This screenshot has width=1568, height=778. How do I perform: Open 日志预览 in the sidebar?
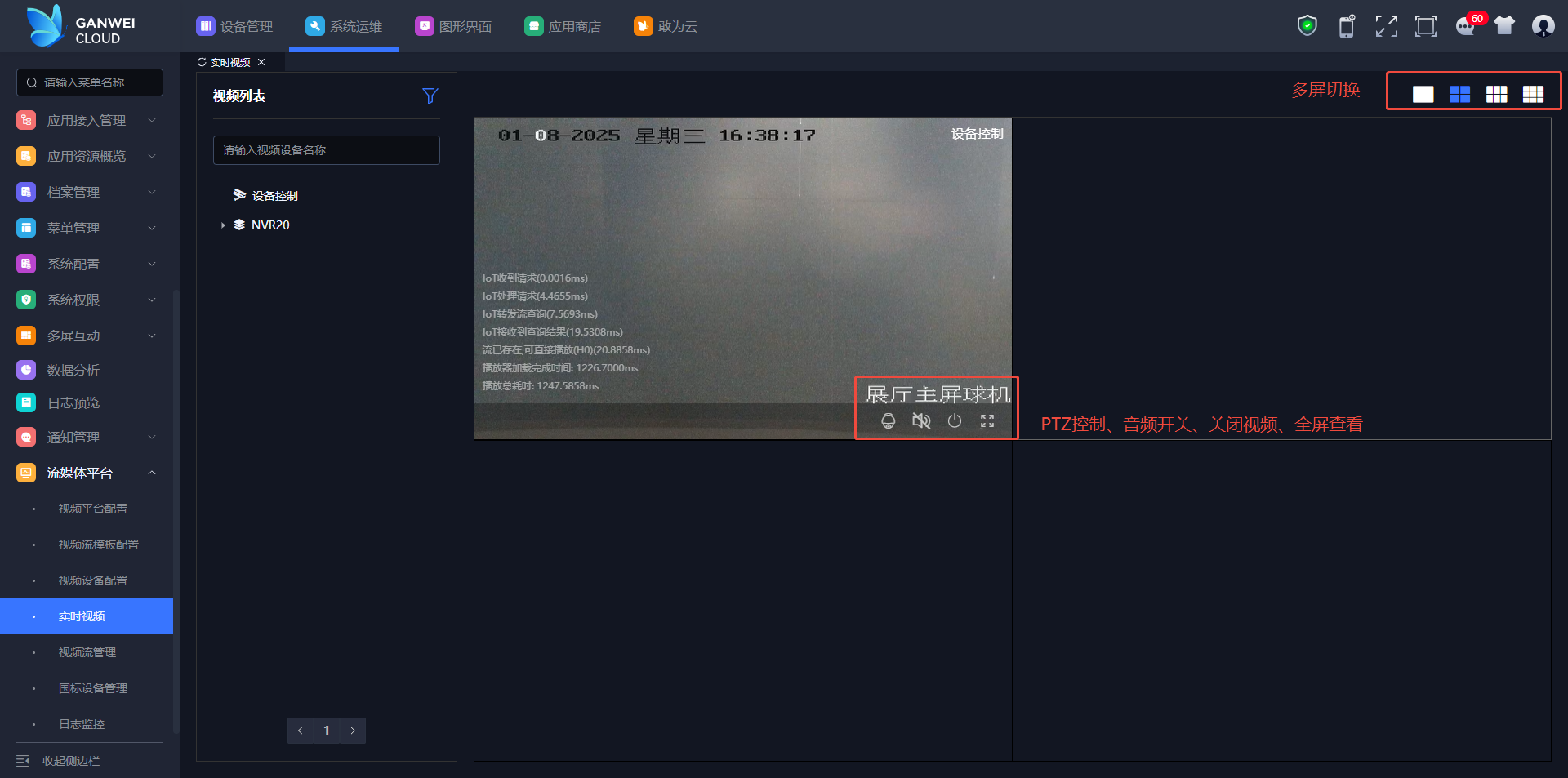(87, 402)
